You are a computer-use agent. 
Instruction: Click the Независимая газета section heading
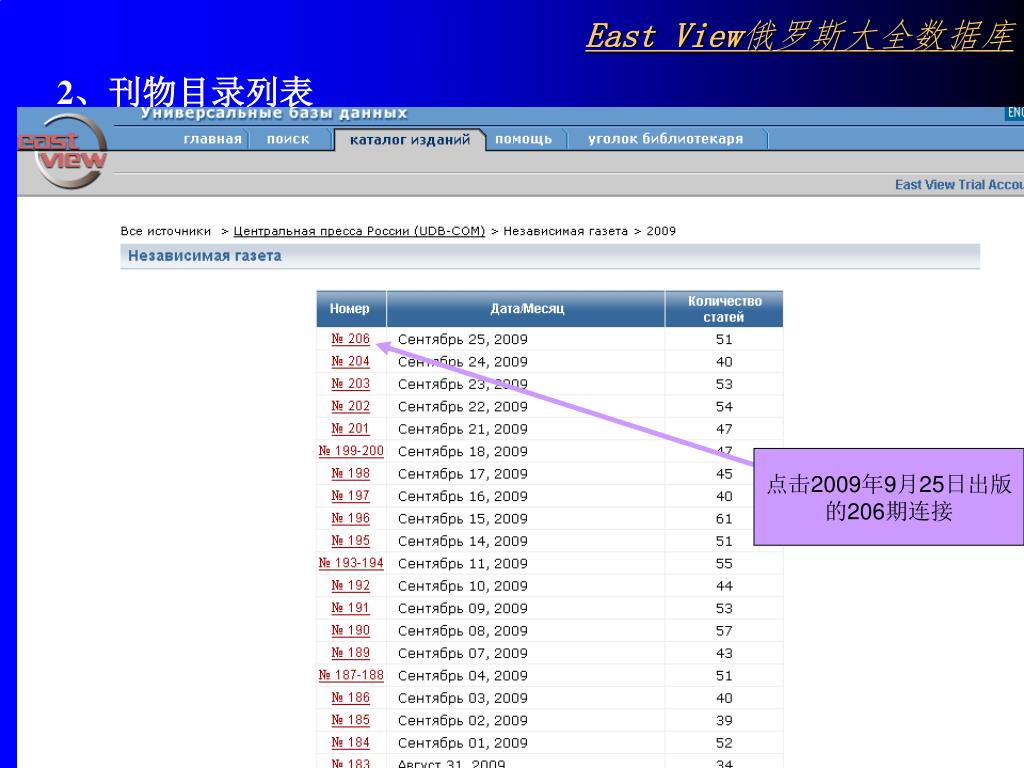coord(204,256)
